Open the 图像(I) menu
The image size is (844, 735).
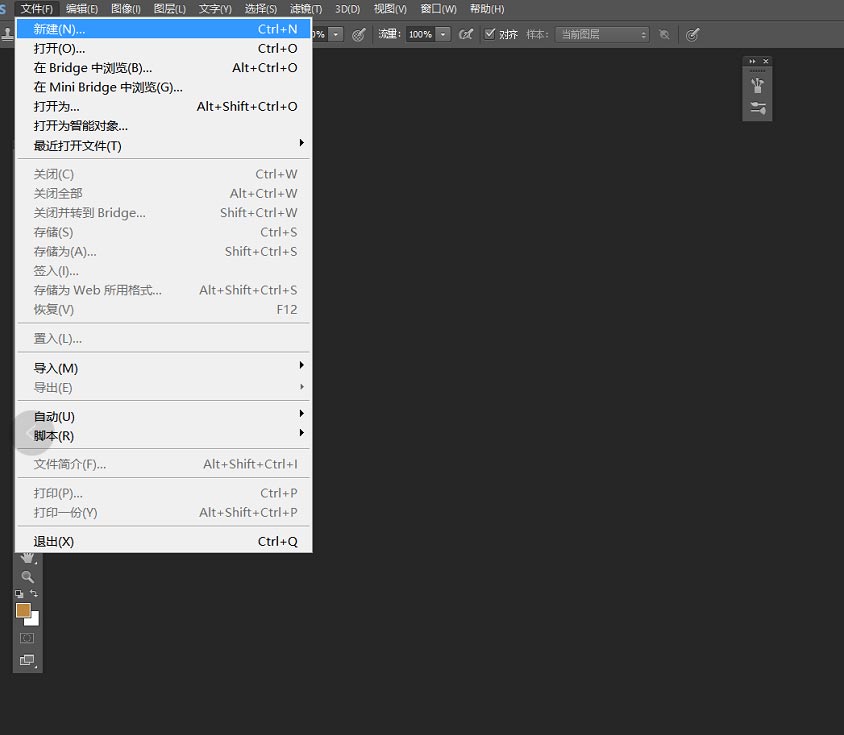point(126,9)
